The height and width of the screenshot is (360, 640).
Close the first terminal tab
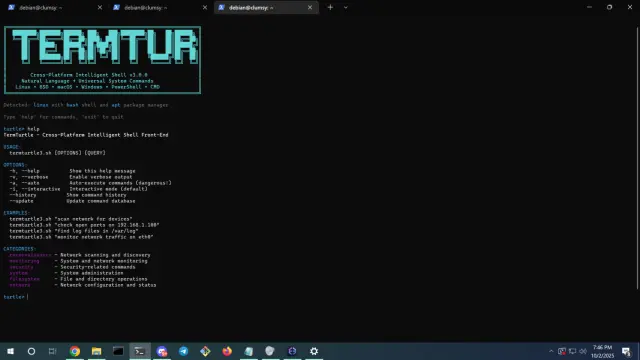click(100, 7)
